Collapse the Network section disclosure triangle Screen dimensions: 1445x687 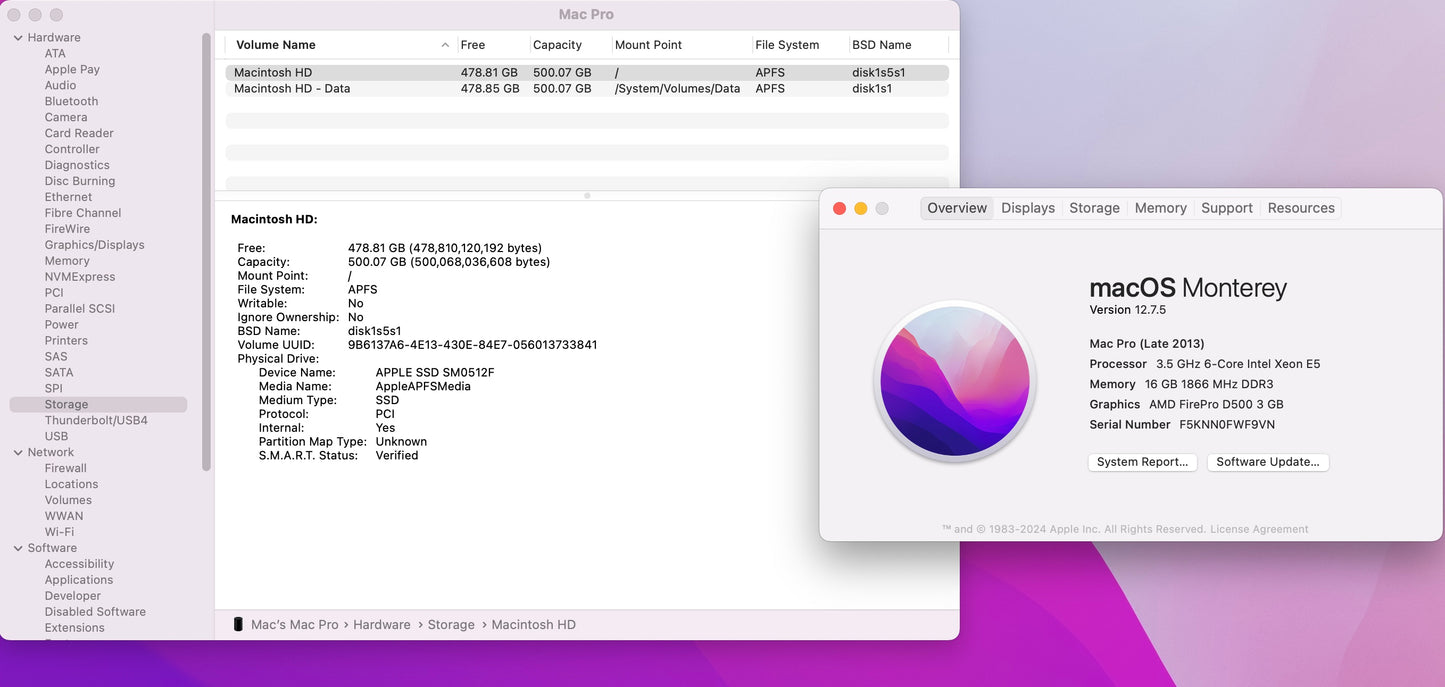[18, 453]
